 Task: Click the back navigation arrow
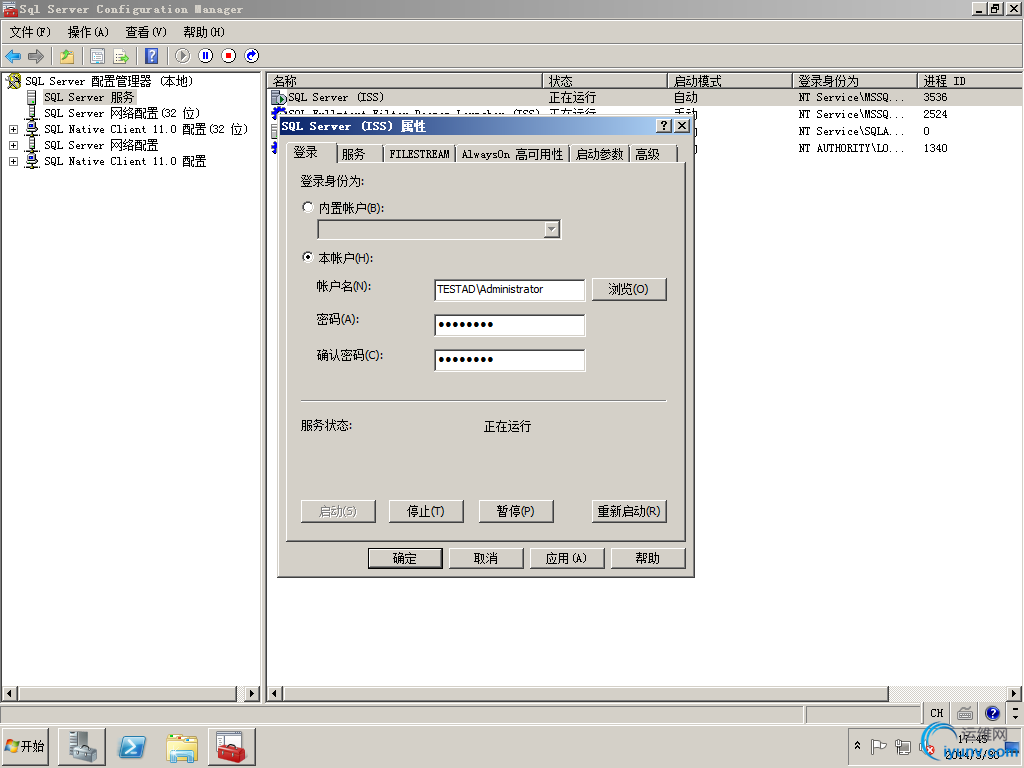[11, 55]
